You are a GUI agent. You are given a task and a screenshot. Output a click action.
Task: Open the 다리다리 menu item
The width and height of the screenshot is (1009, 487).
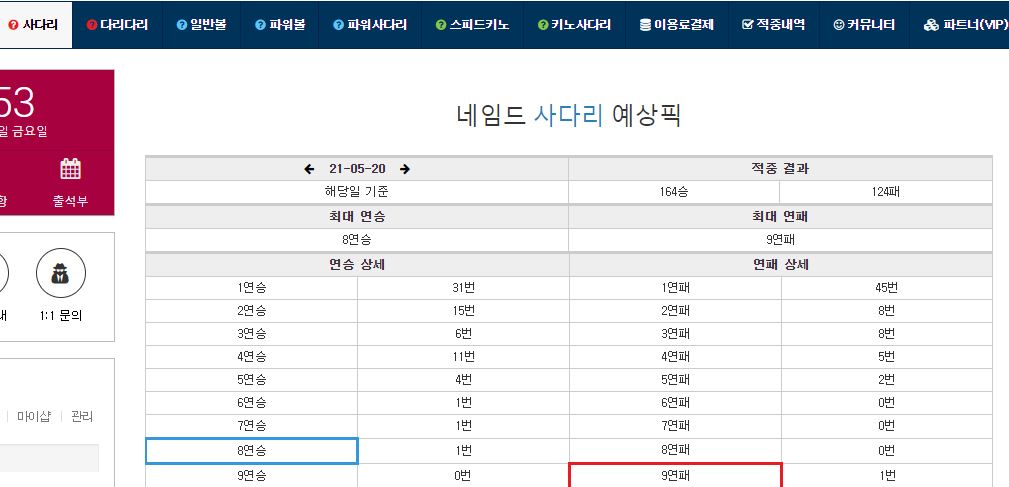tap(117, 25)
